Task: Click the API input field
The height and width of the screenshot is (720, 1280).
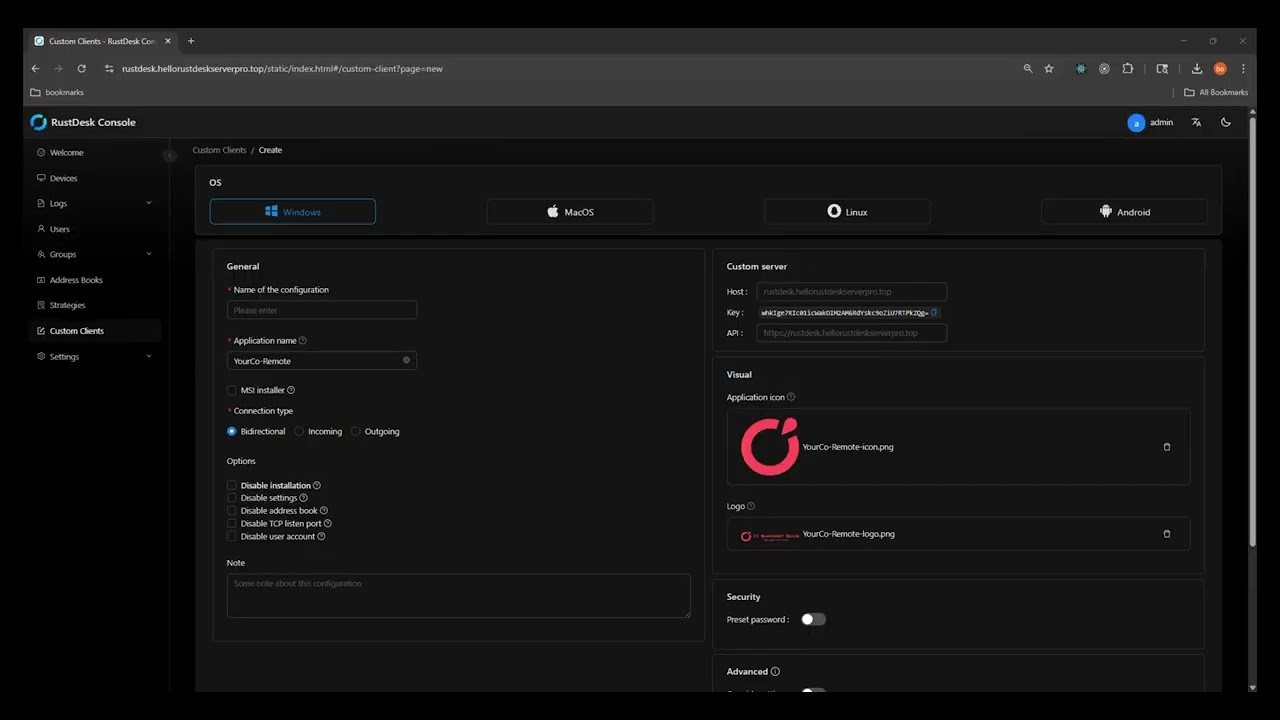Action: click(851, 333)
